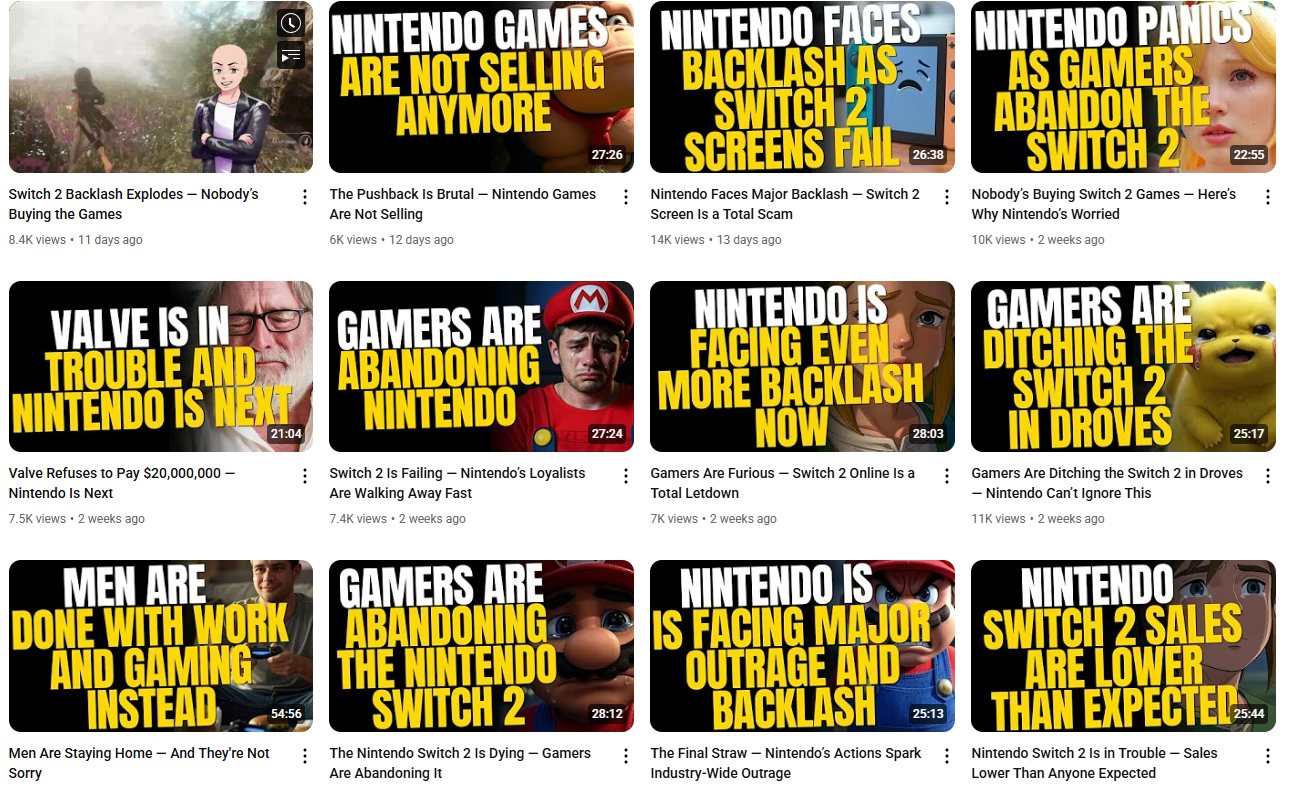The height and width of the screenshot is (785, 1289).
Task: Click title 'Nintendo Faces Major Backlash — Switch 2 Screen'
Action: pyautogui.click(x=785, y=204)
